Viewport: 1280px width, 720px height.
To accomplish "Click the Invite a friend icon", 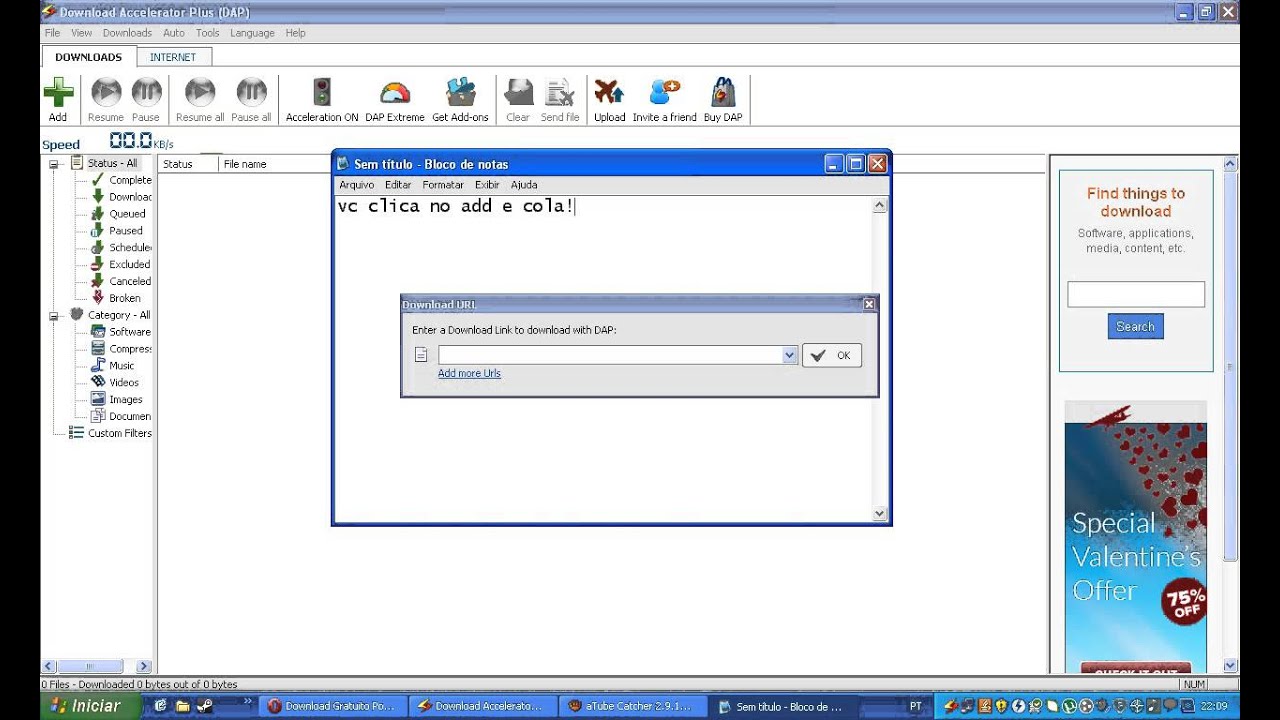I will click(x=664, y=94).
